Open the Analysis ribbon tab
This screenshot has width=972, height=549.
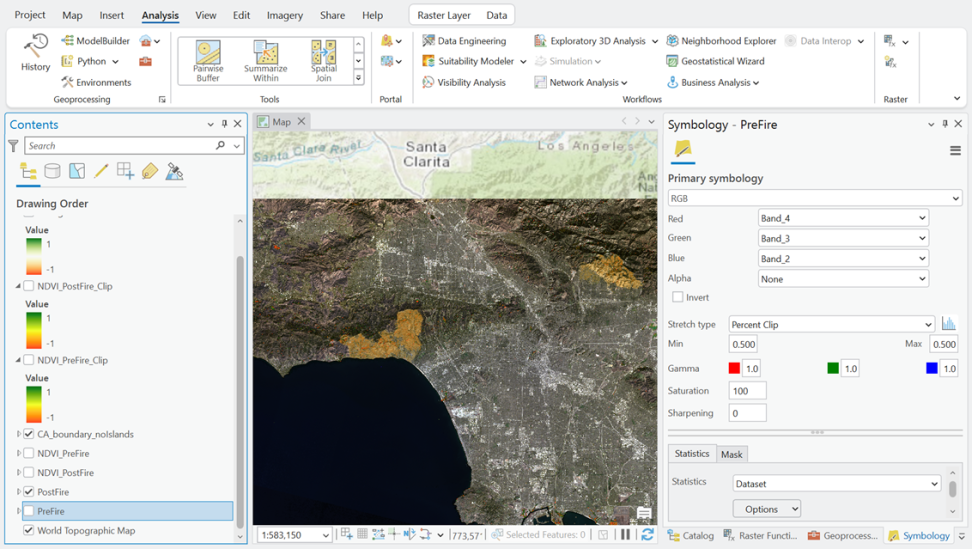tap(160, 15)
